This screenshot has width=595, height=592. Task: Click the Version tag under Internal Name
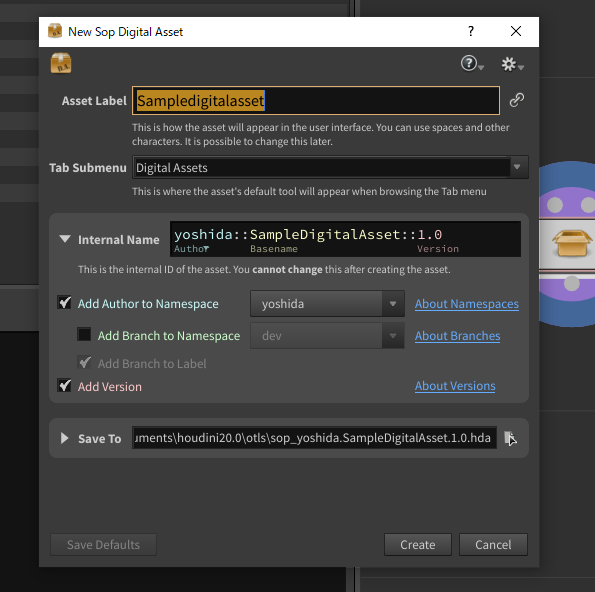pos(438,249)
